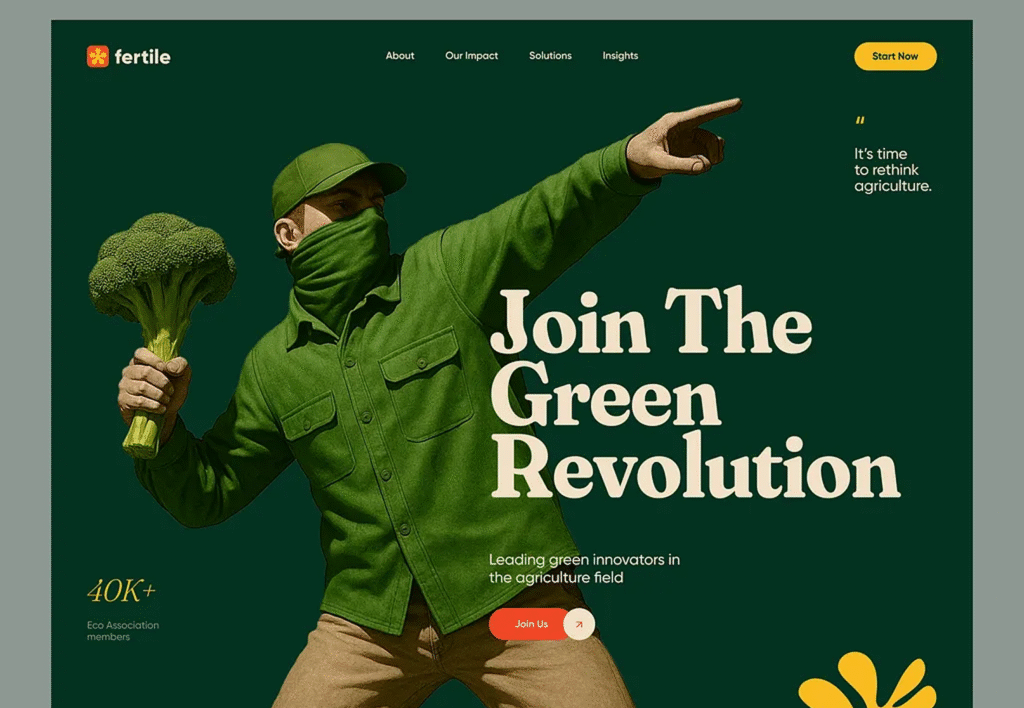Select Insights in the navigation
This screenshot has height=708, width=1024.
[620, 56]
